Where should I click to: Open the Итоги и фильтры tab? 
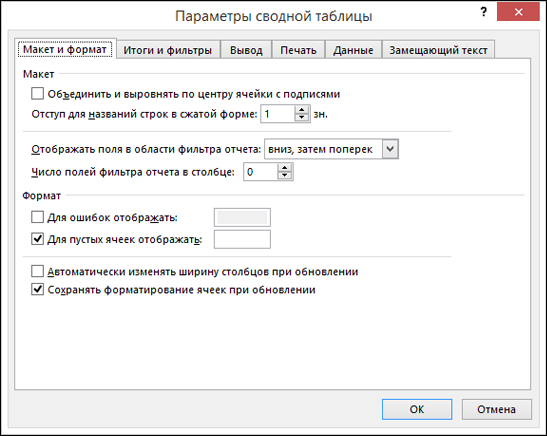click(x=168, y=50)
